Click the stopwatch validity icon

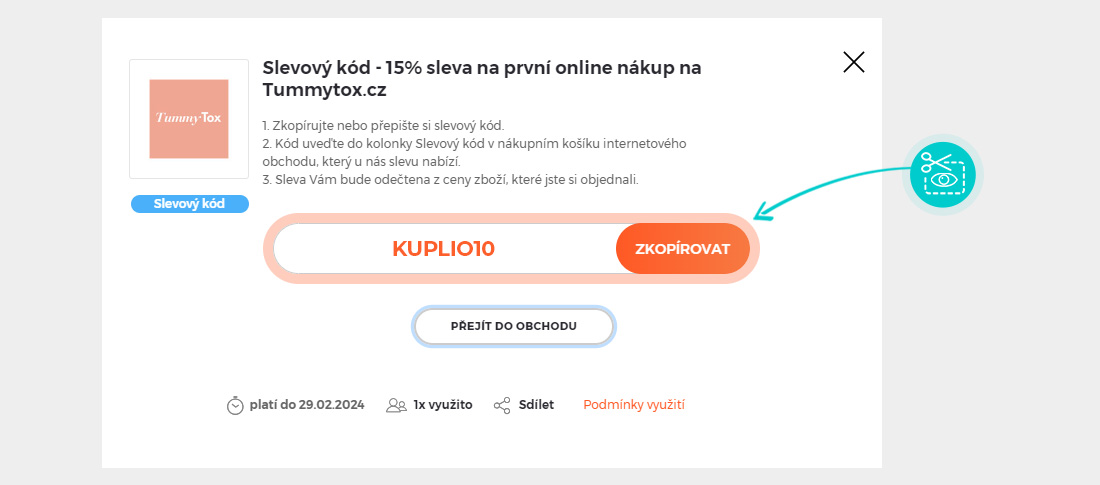(235, 405)
